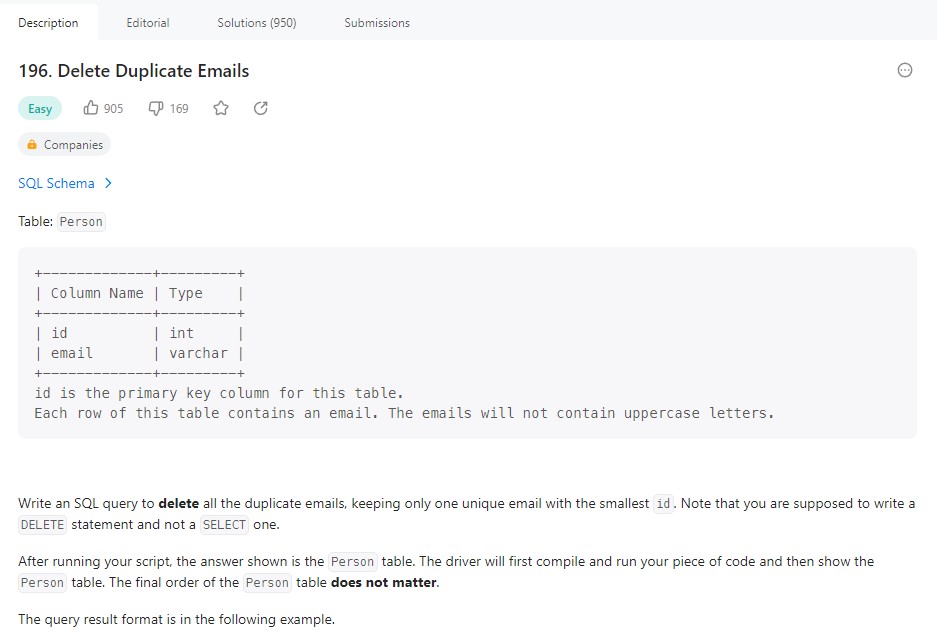
Task: Dislike the problem with thumbs down icon
Action: (155, 108)
